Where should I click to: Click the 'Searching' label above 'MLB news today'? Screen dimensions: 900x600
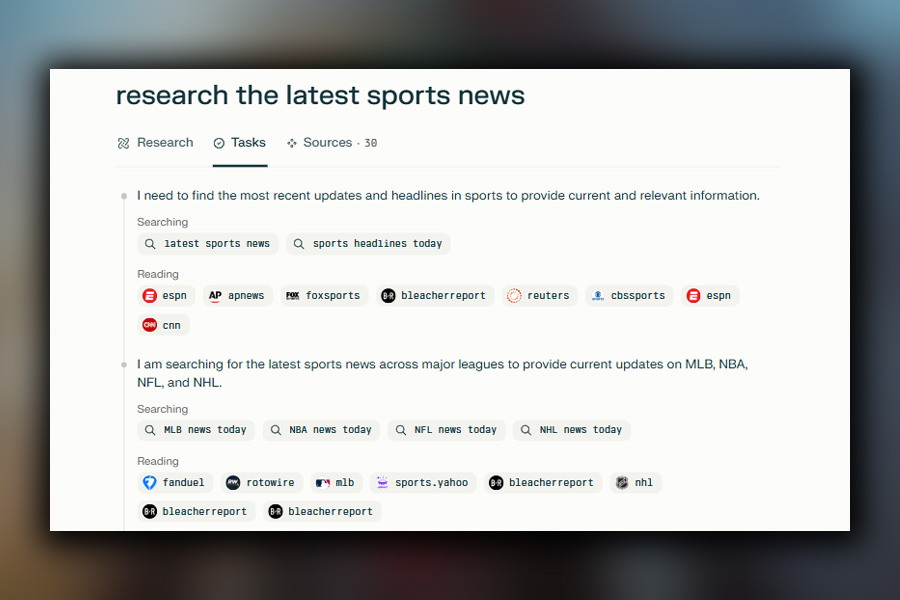162,409
